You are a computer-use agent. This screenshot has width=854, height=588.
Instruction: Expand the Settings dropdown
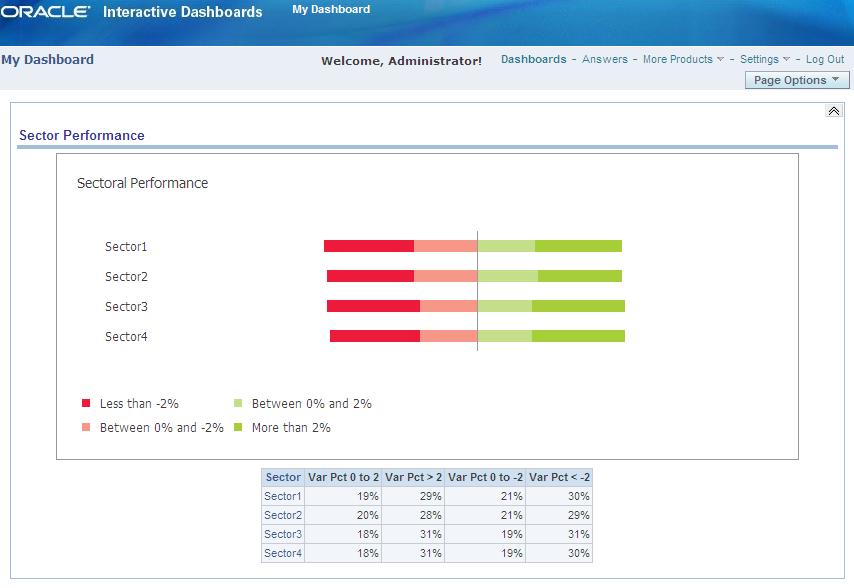pos(762,59)
